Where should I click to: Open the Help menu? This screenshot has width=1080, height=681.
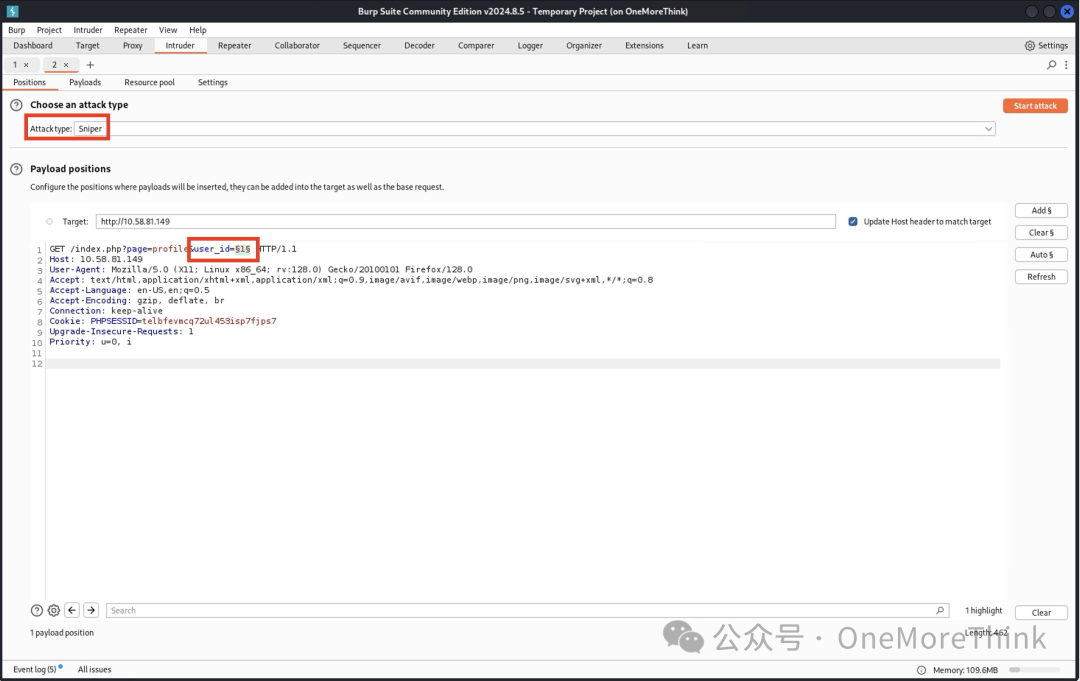point(198,30)
